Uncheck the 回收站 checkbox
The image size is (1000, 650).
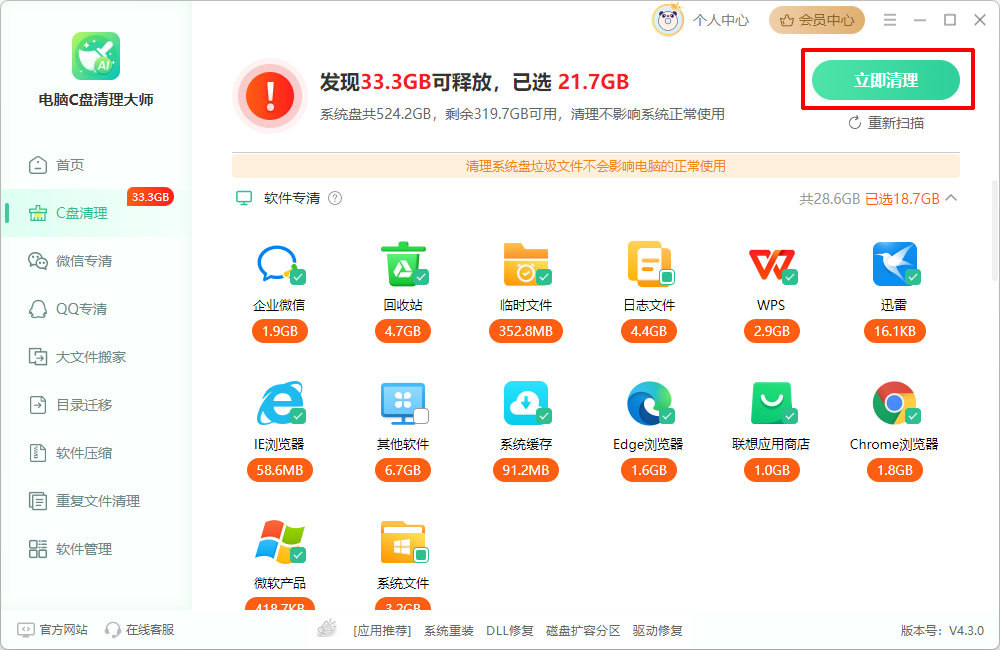(x=421, y=277)
